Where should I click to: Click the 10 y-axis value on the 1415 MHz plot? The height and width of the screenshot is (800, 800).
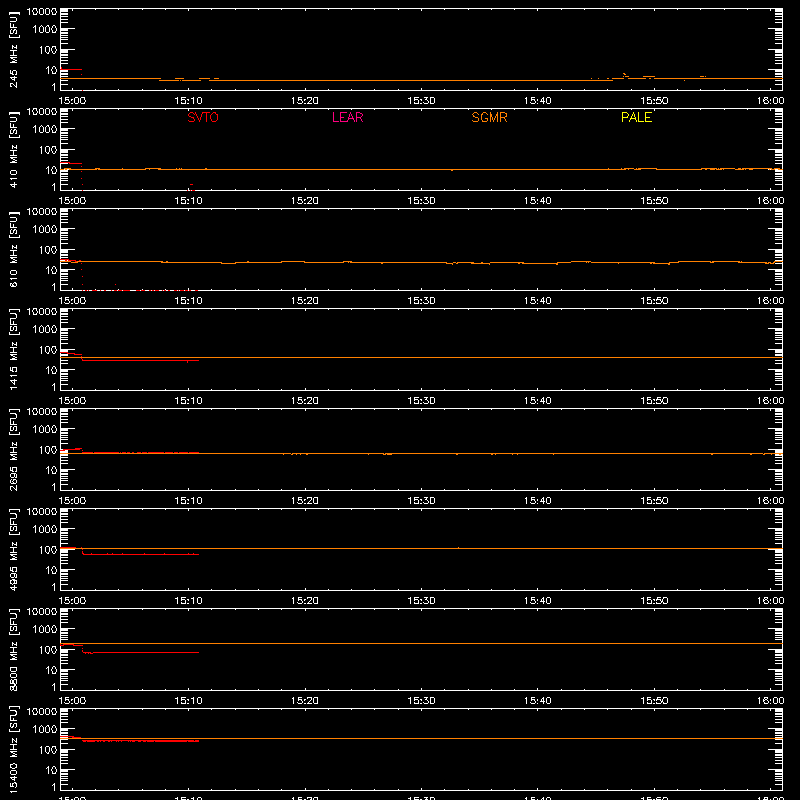[51, 370]
